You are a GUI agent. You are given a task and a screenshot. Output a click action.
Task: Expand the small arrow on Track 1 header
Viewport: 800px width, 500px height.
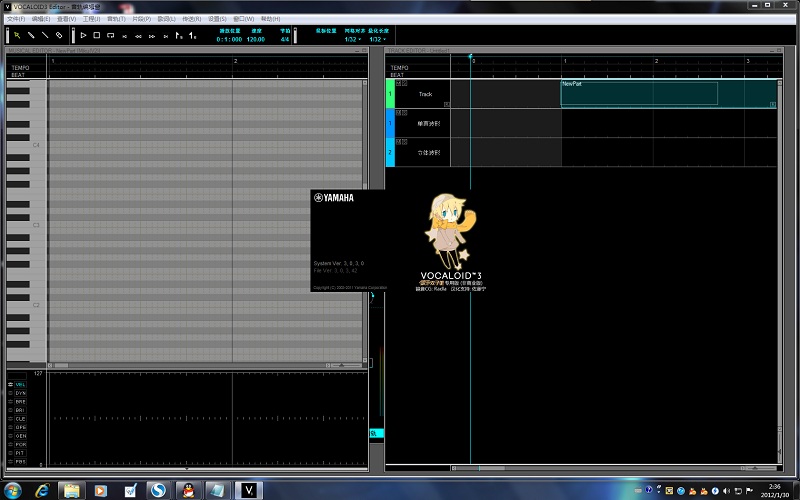tap(447, 103)
